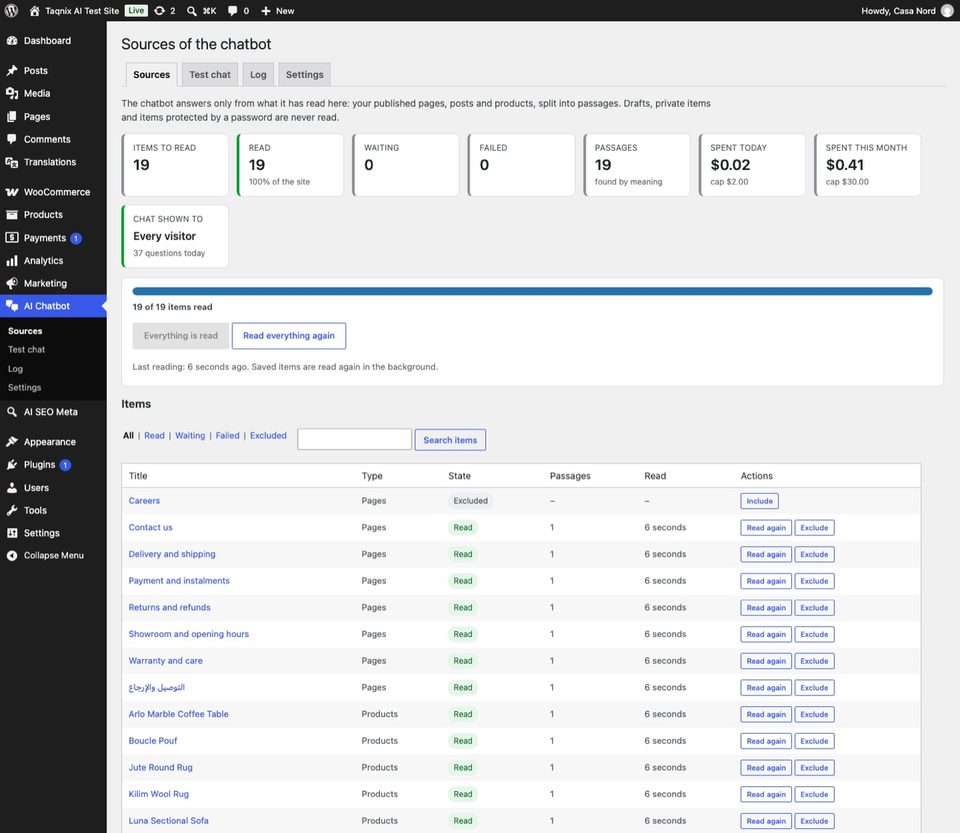Open the Returns and refunds link

[x=170, y=608]
